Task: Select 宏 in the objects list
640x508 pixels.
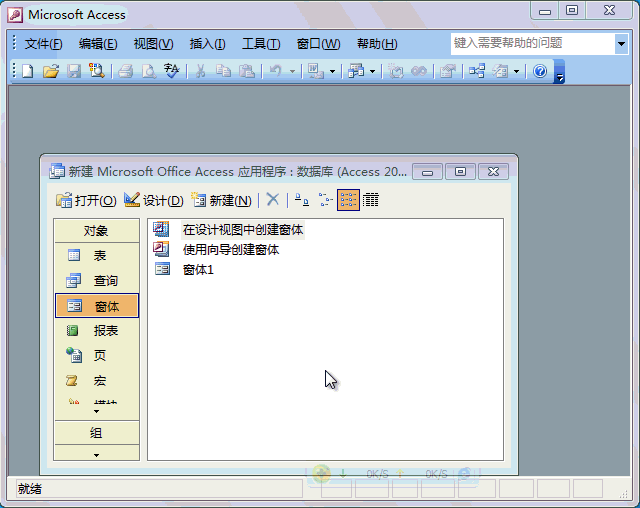Action: coord(96,381)
